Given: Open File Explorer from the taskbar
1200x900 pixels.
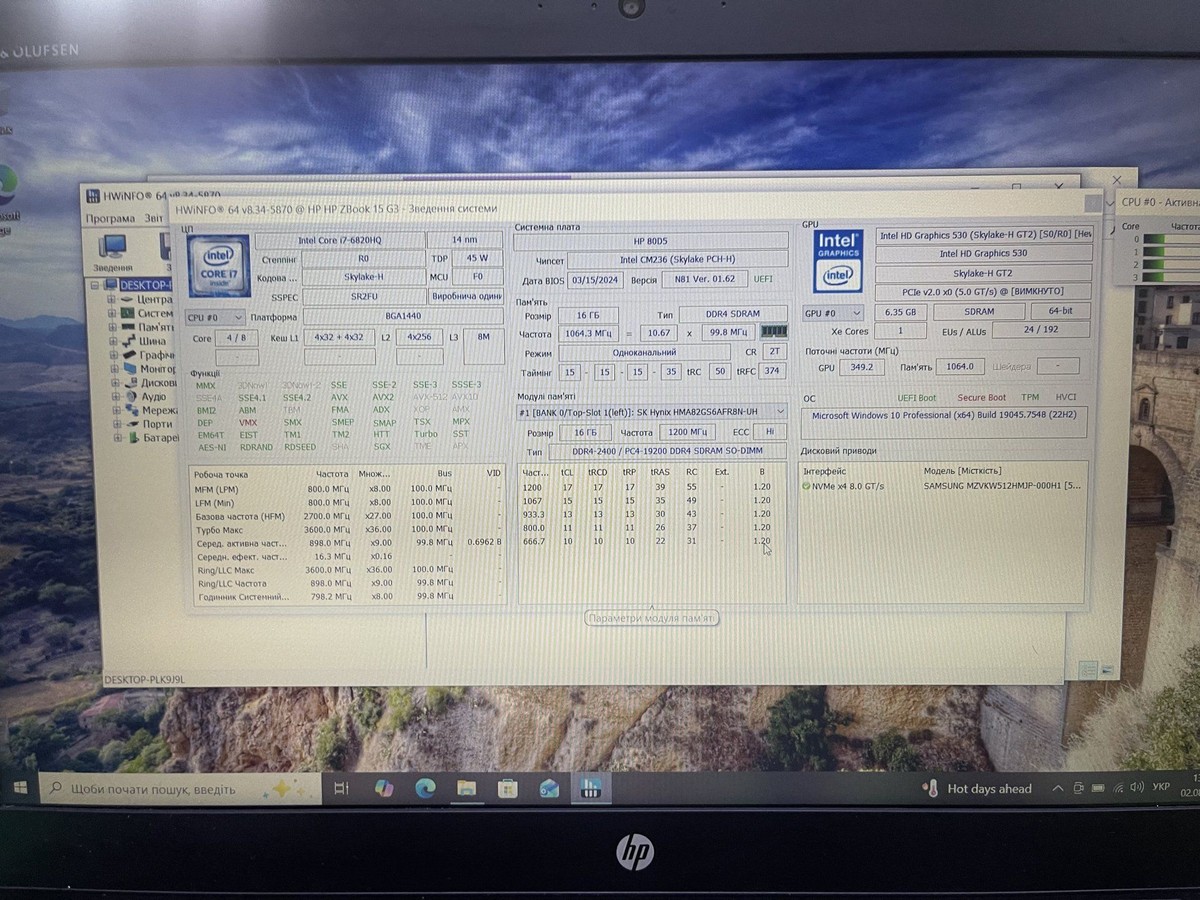Looking at the screenshot, I should [x=466, y=788].
